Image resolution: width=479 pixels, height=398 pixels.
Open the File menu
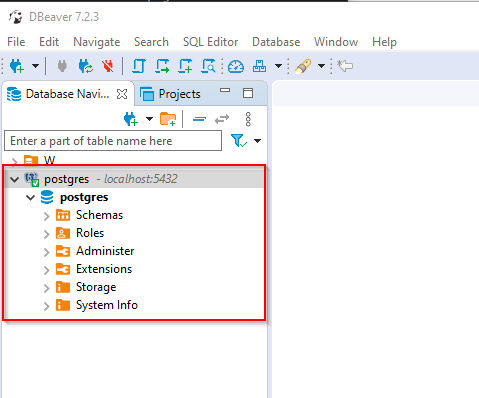coord(16,42)
